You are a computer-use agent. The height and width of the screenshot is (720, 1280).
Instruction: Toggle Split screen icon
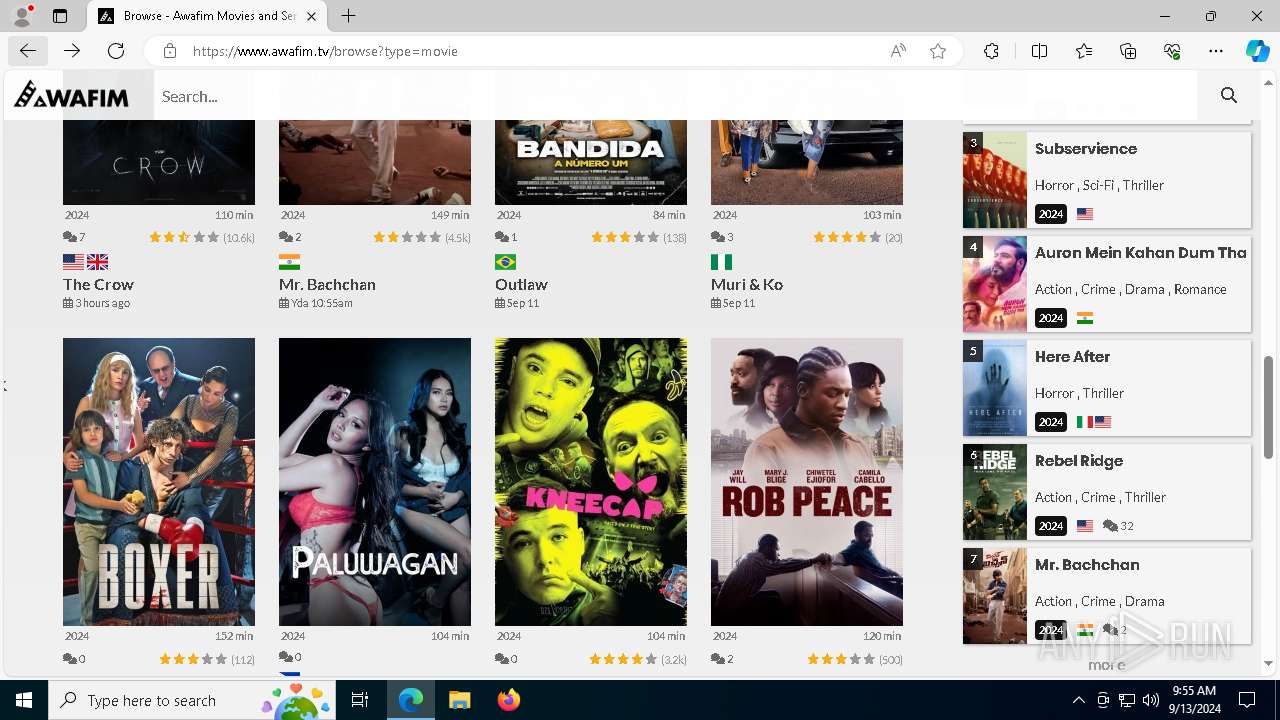coord(1039,51)
